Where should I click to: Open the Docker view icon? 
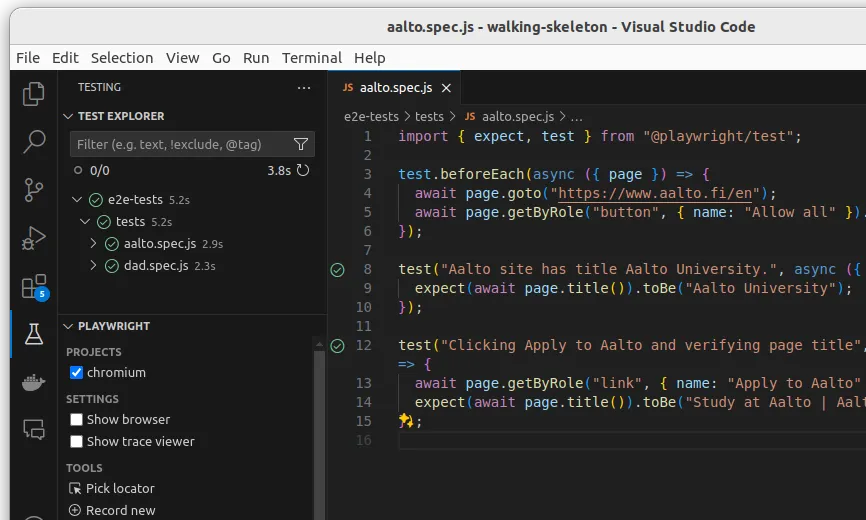(34, 382)
